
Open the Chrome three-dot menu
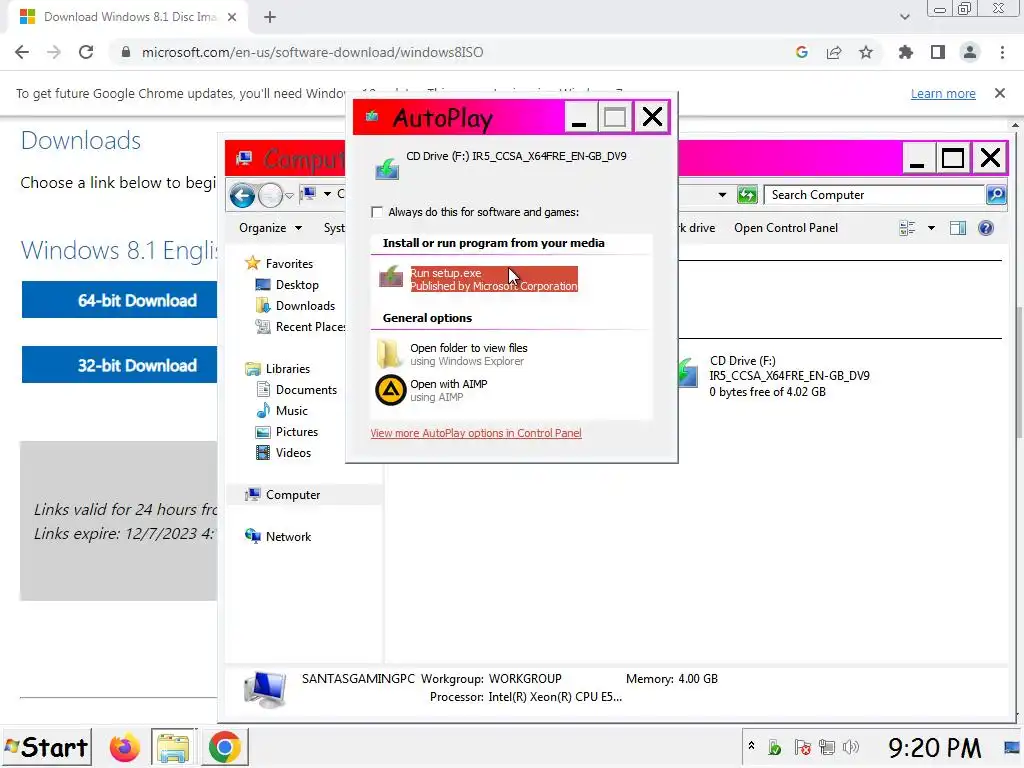click(x=1002, y=52)
